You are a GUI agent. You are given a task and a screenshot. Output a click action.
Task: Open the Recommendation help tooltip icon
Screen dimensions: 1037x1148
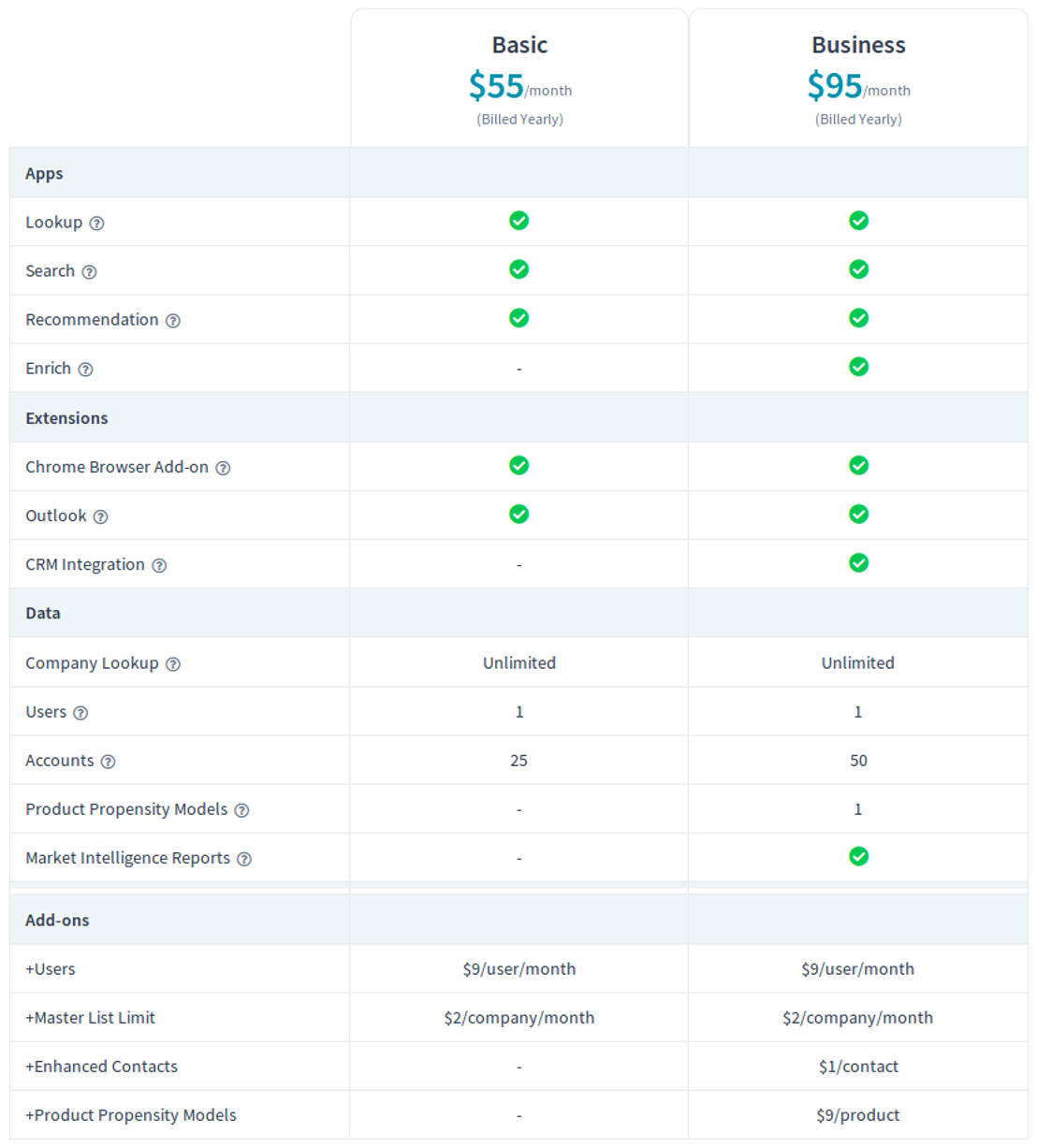(173, 321)
